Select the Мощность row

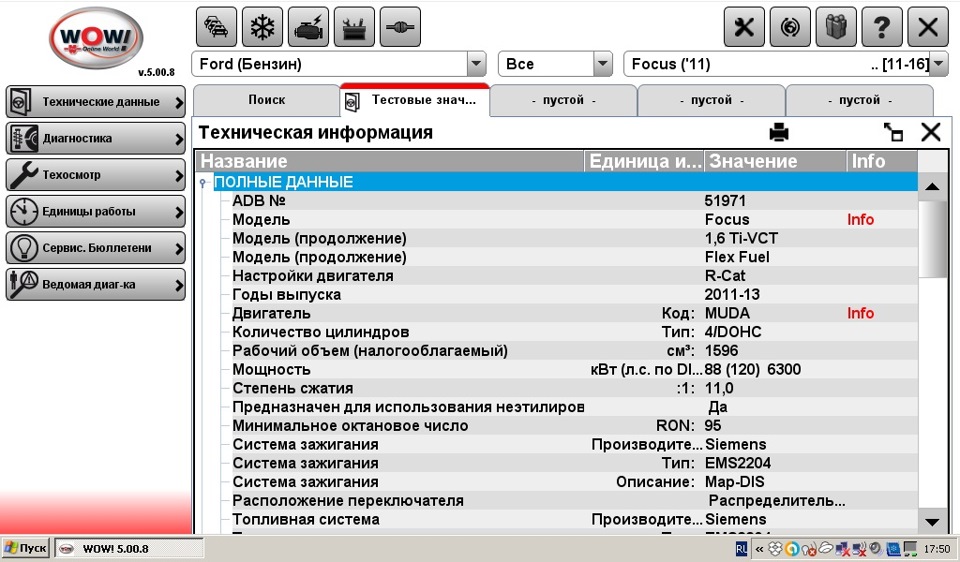[x=574, y=369]
